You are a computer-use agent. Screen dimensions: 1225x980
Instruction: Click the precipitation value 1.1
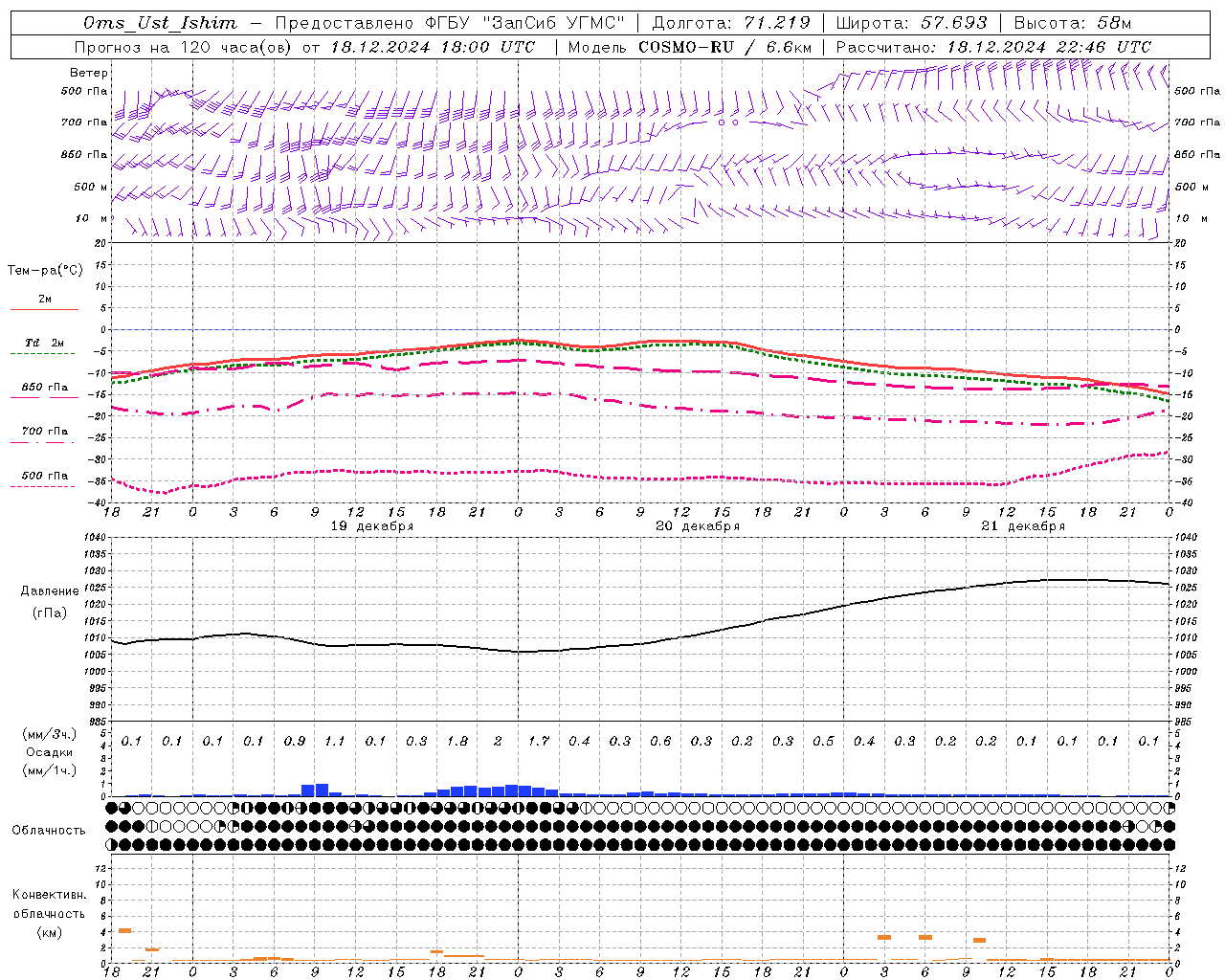click(x=335, y=741)
